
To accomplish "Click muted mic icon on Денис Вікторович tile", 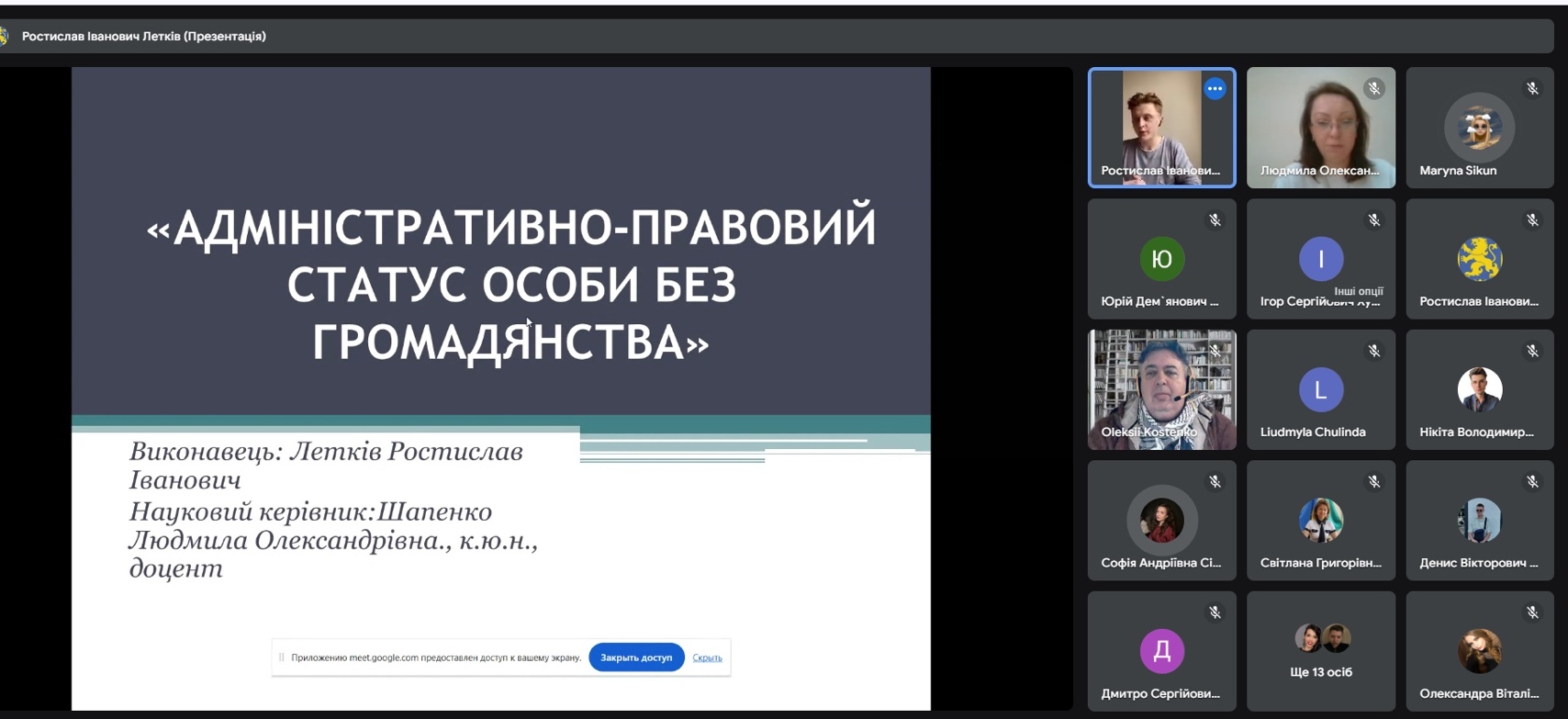I will pyautogui.click(x=1532, y=482).
